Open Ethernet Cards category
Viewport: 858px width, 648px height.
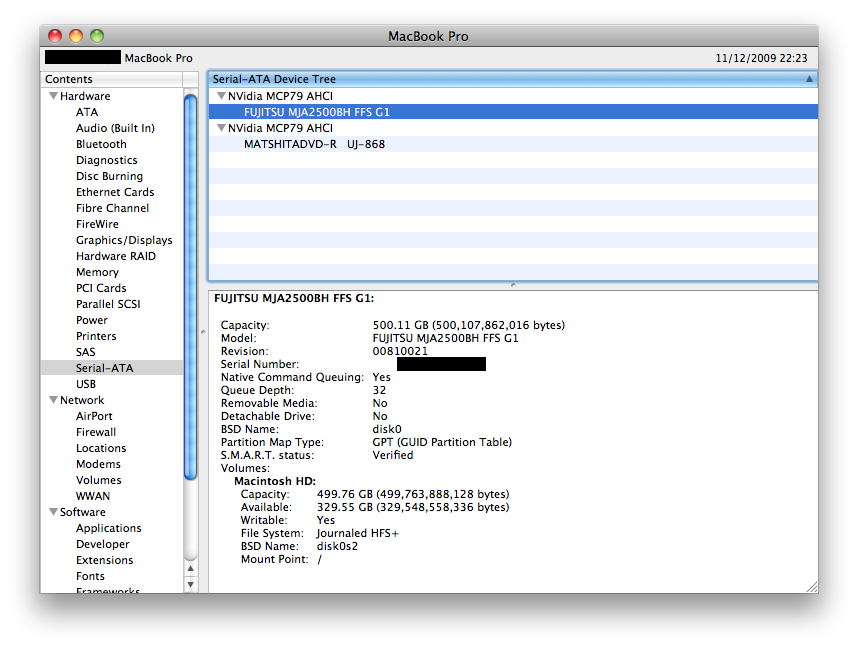[x=115, y=192]
